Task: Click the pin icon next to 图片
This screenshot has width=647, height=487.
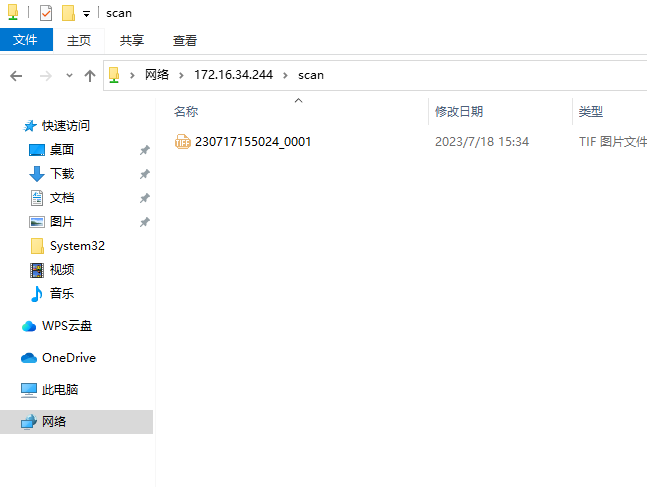Action: (144, 222)
